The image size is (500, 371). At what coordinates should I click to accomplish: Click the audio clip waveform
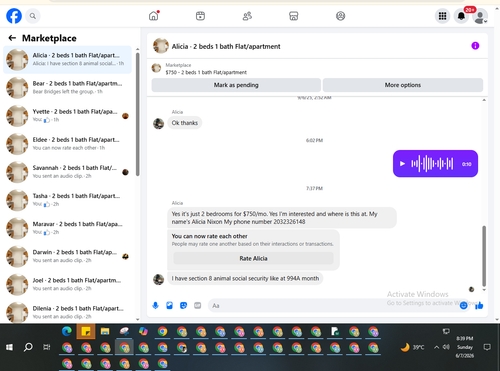pyautogui.click(x=432, y=164)
